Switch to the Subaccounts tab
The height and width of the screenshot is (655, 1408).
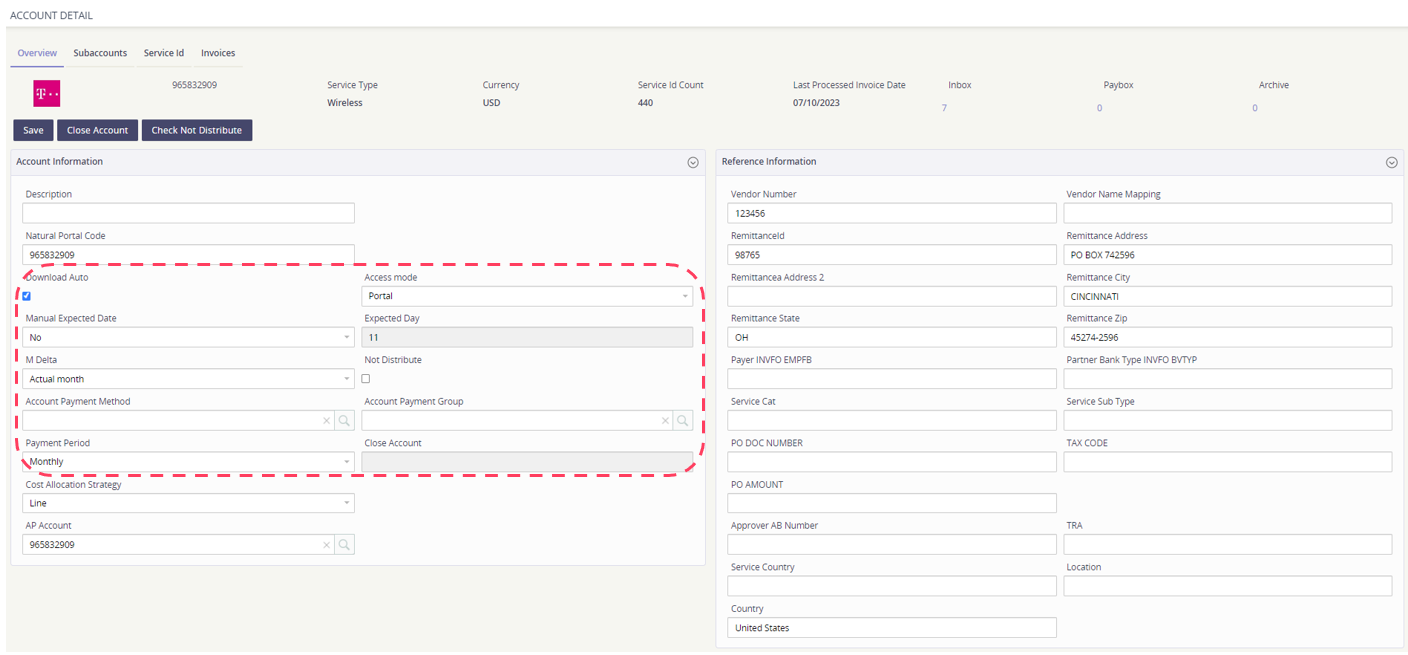tap(100, 53)
